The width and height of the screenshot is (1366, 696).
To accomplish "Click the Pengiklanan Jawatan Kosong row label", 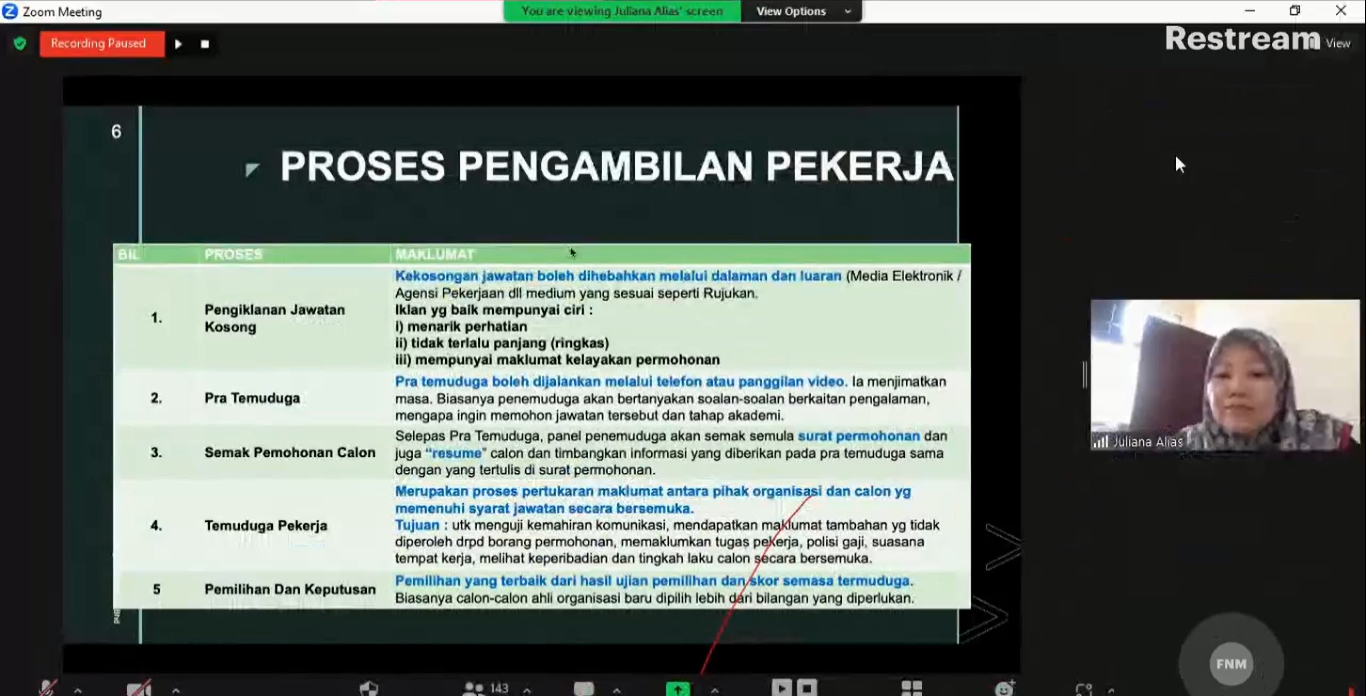I will click(x=275, y=318).
